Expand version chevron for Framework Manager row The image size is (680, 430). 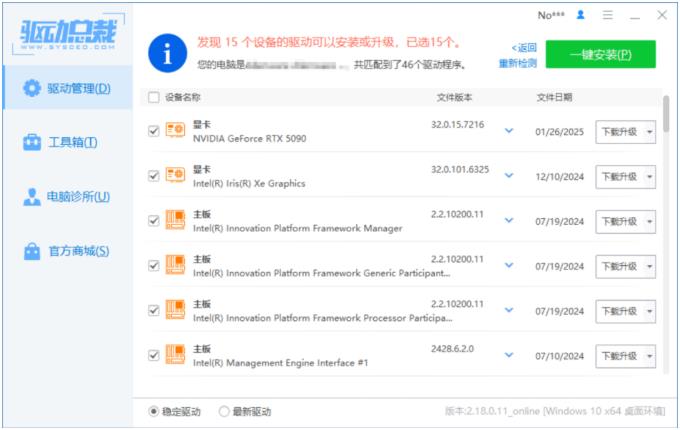click(x=509, y=220)
